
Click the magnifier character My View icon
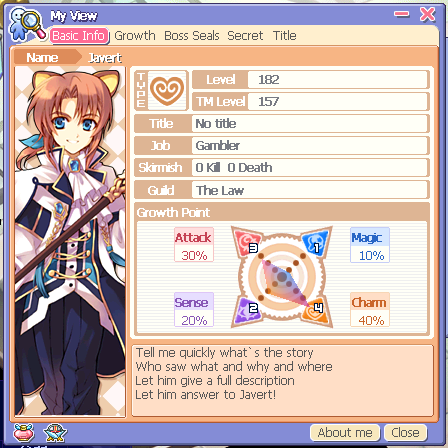click(27, 24)
